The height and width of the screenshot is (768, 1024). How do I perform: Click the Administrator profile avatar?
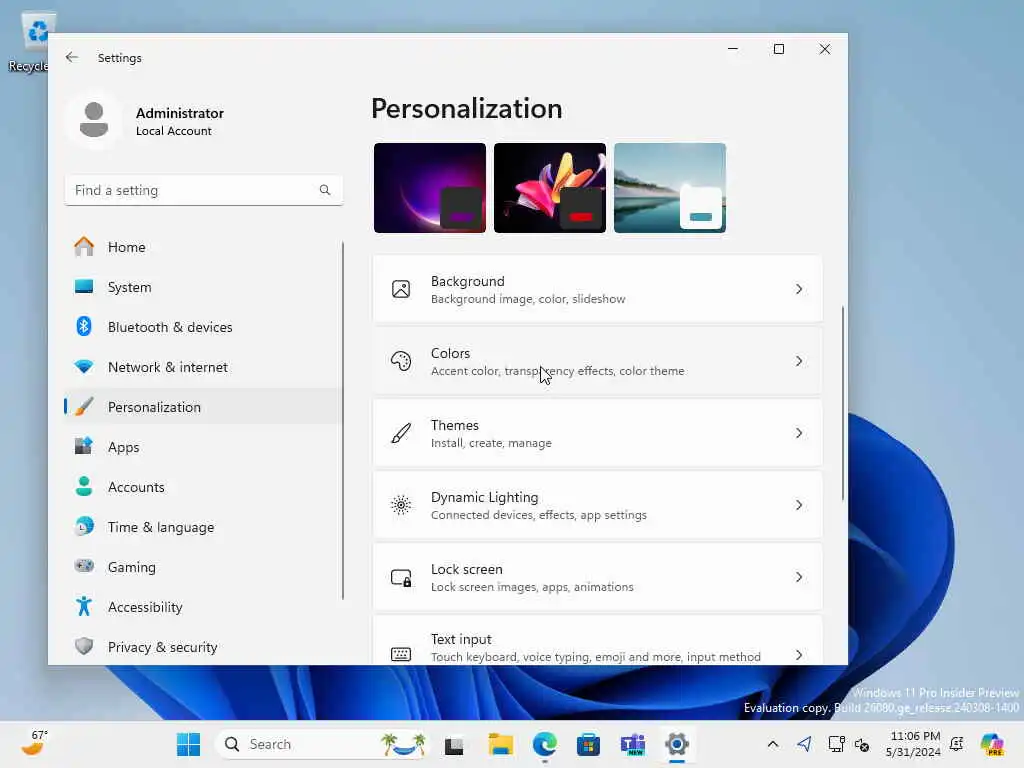click(94, 120)
